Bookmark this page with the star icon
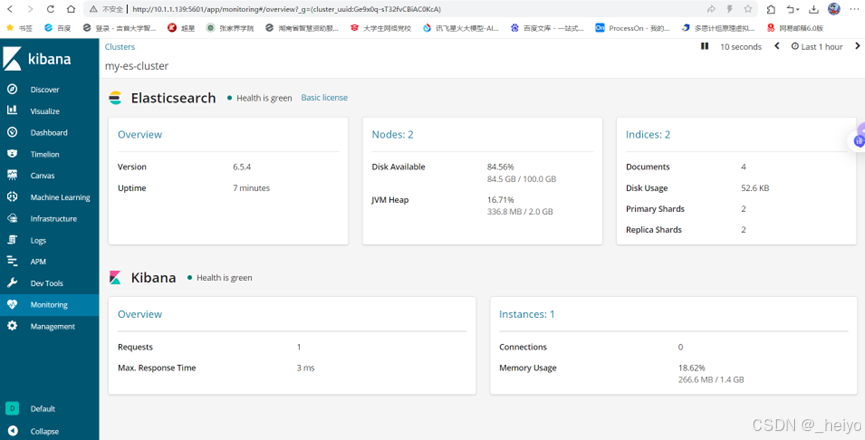865x440 pixels. point(747,9)
